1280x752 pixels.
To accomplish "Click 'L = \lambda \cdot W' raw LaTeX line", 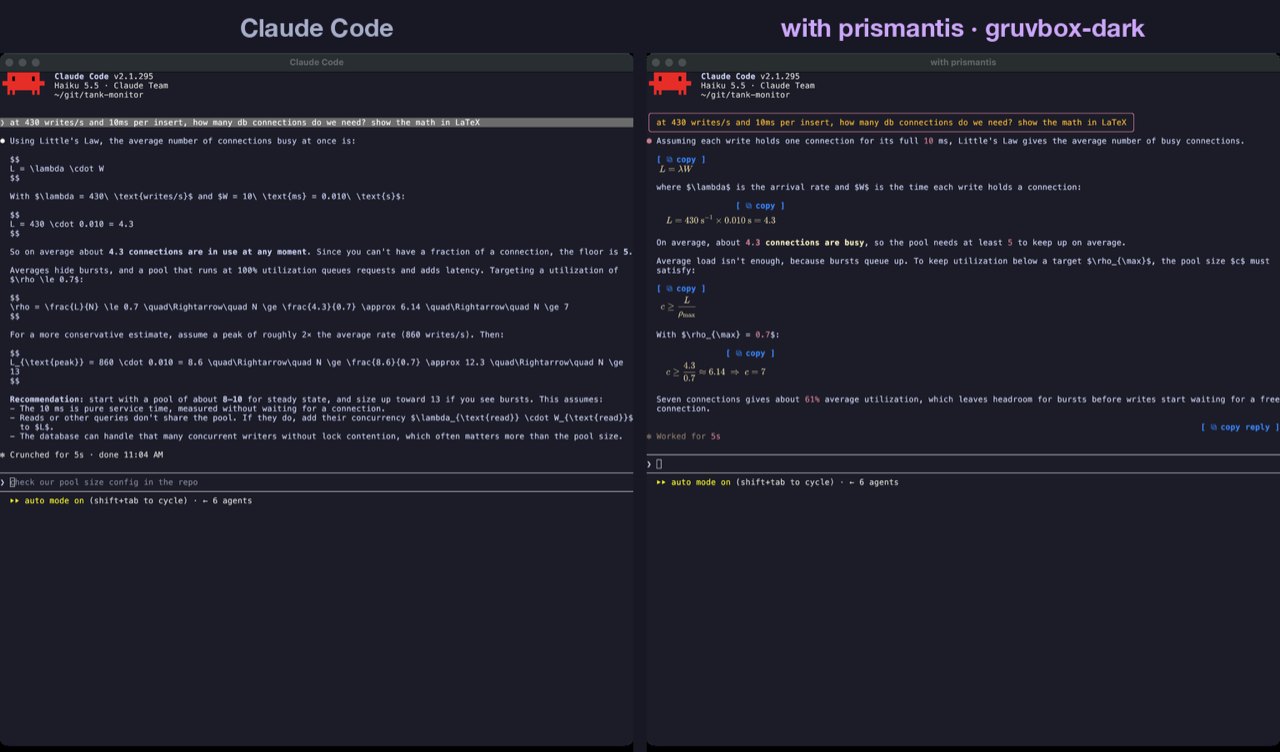I will (x=57, y=168).
